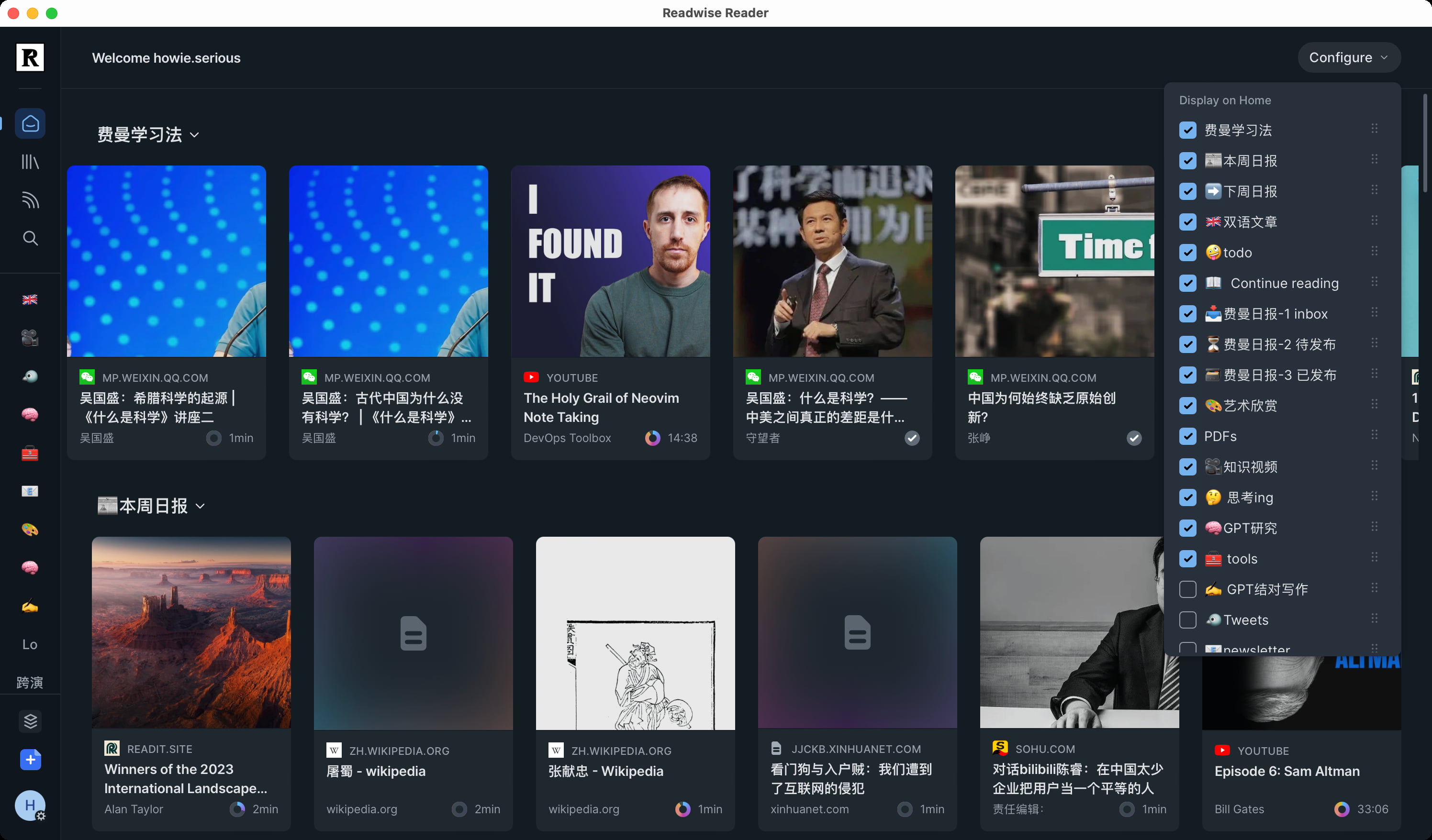Click the drag handle beside Tweets
Viewport: 1432px width, 840px height.
[x=1374, y=618]
